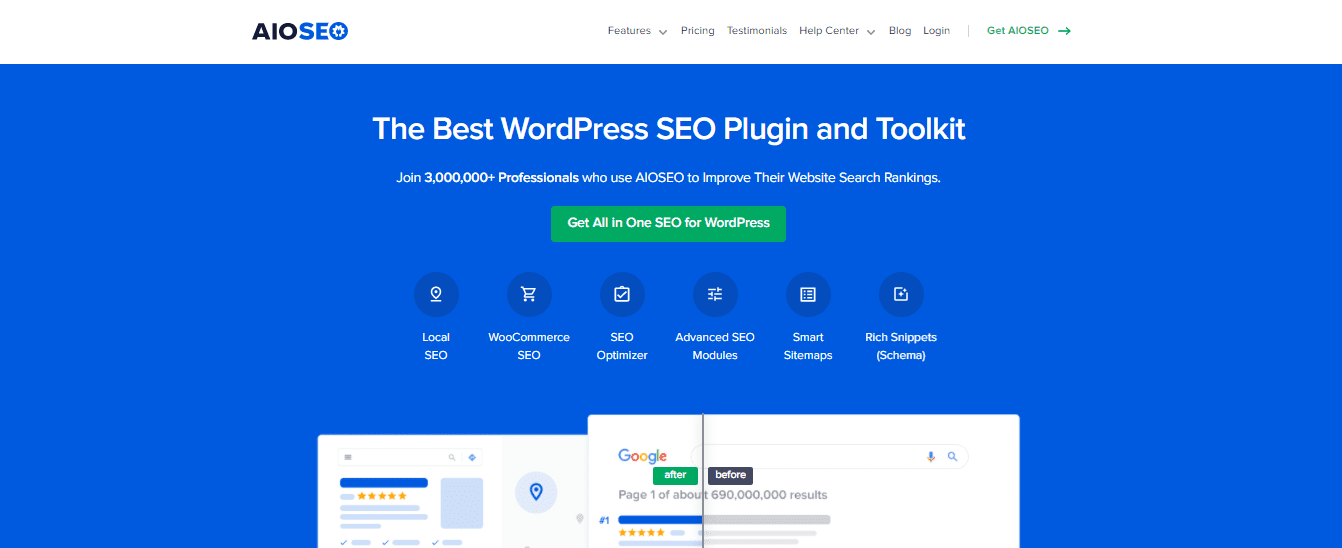Click the map pin circle in preview
The image size is (1342, 548).
click(x=536, y=492)
